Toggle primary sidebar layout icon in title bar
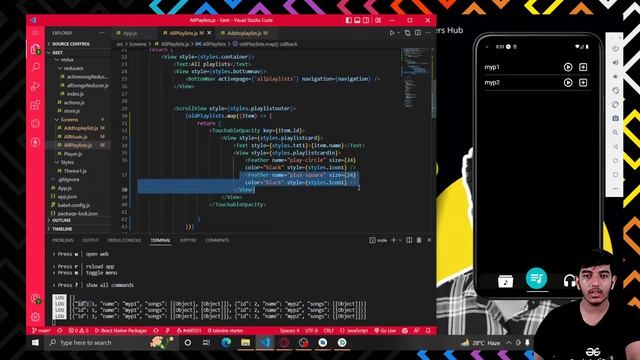 point(349,20)
